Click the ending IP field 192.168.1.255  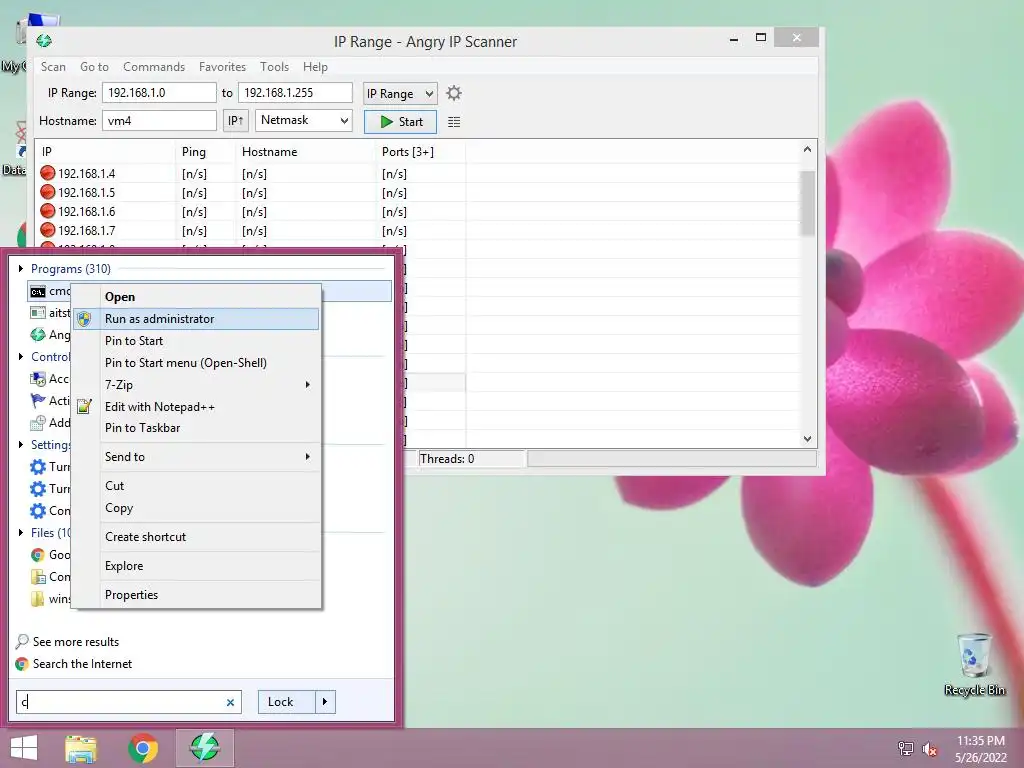click(x=295, y=93)
